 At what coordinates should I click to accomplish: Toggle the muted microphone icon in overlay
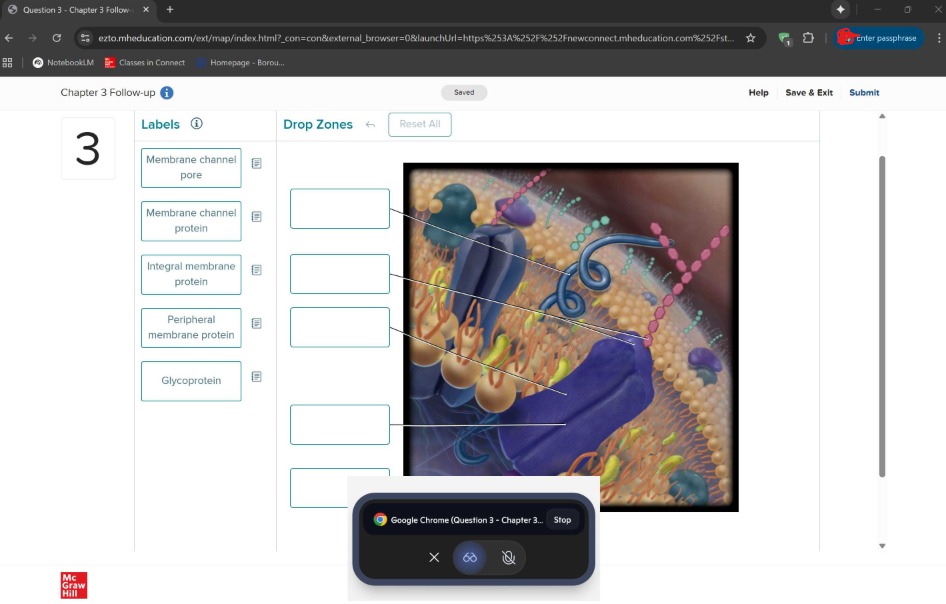point(509,557)
